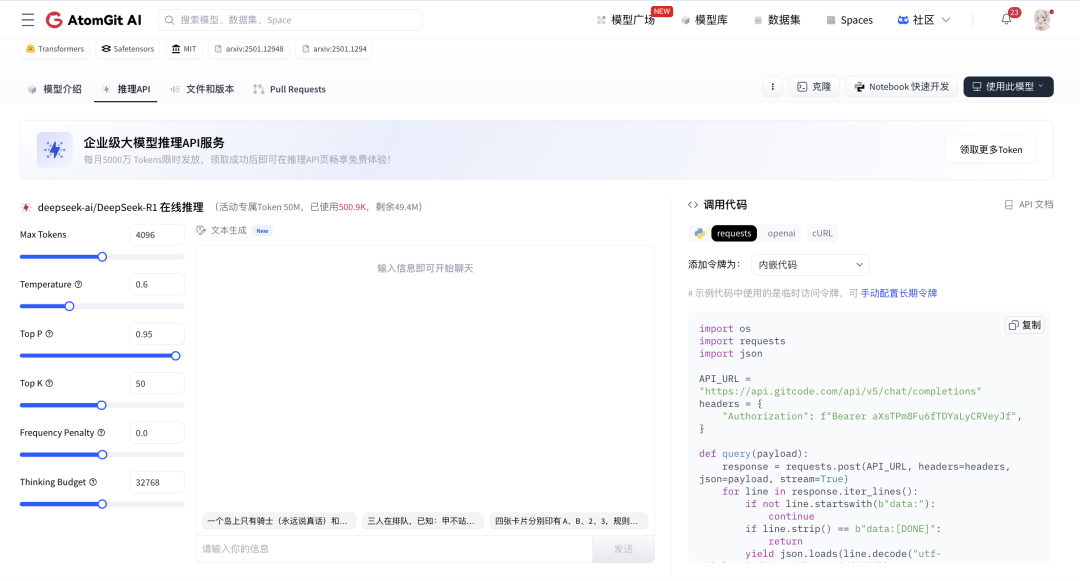Click the Top P help icon

(50, 334)
